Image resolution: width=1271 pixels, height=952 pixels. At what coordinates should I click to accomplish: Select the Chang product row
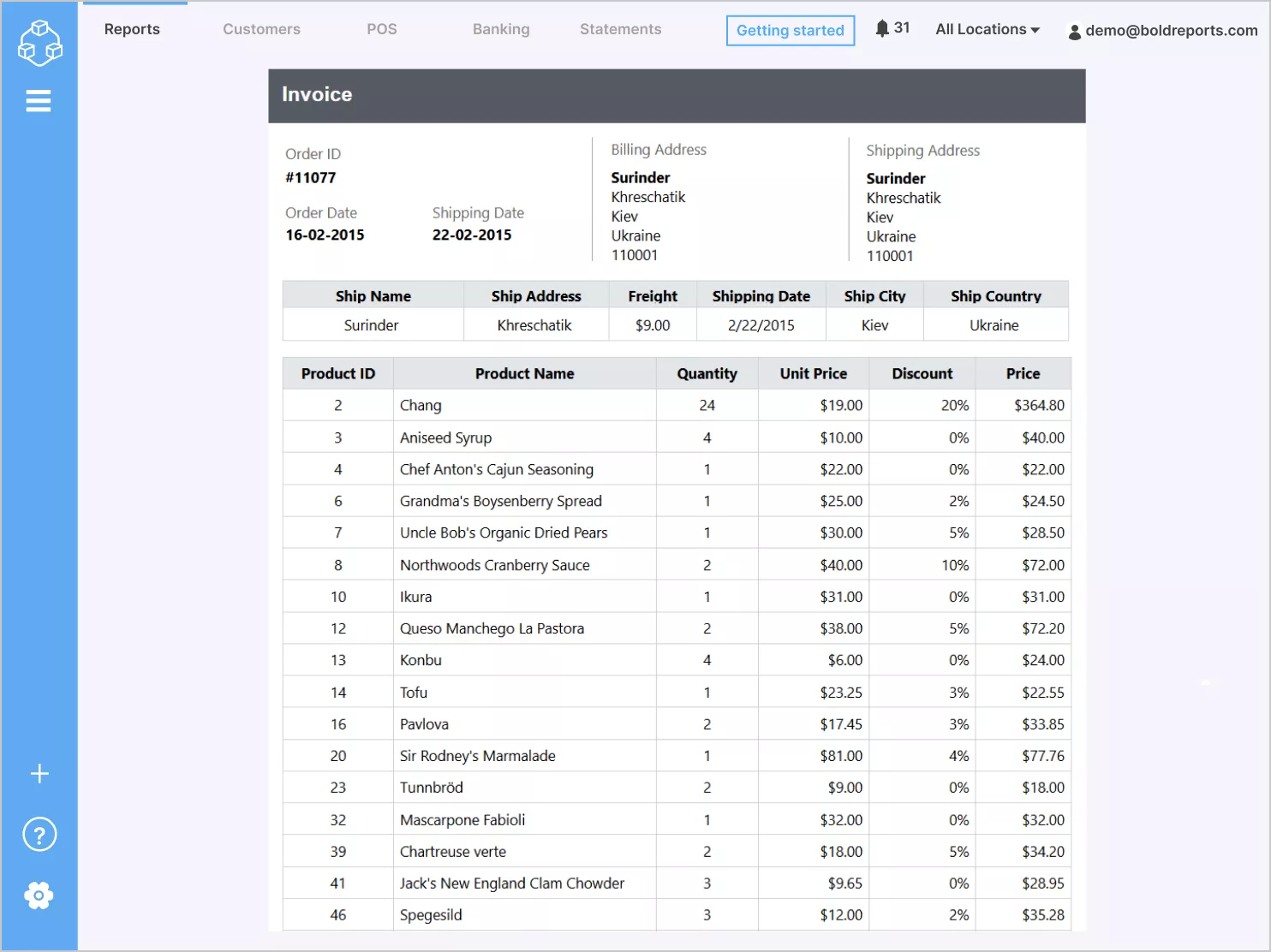(421, 406)
